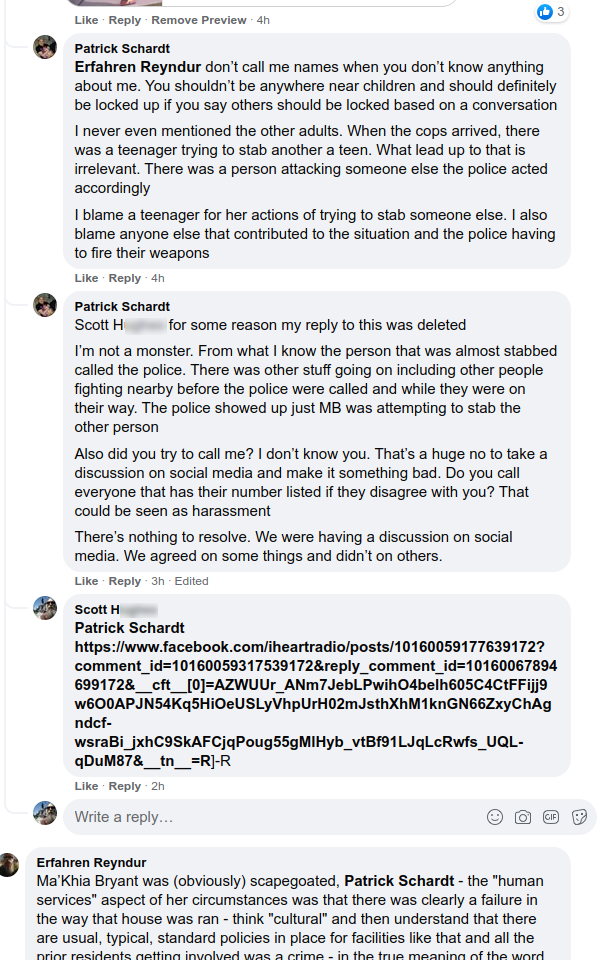Open Patrick Schardt's avatar on first comment
600x960 pixels.
coord(45,48)
